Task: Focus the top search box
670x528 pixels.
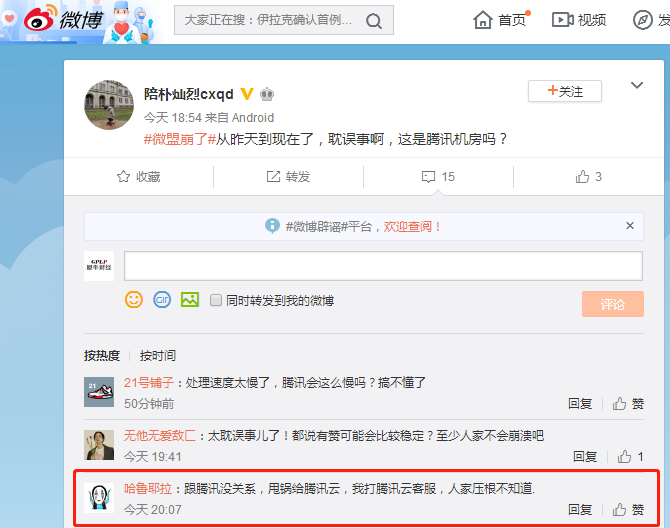Action: pyautogui.click(x=284, y=20)
